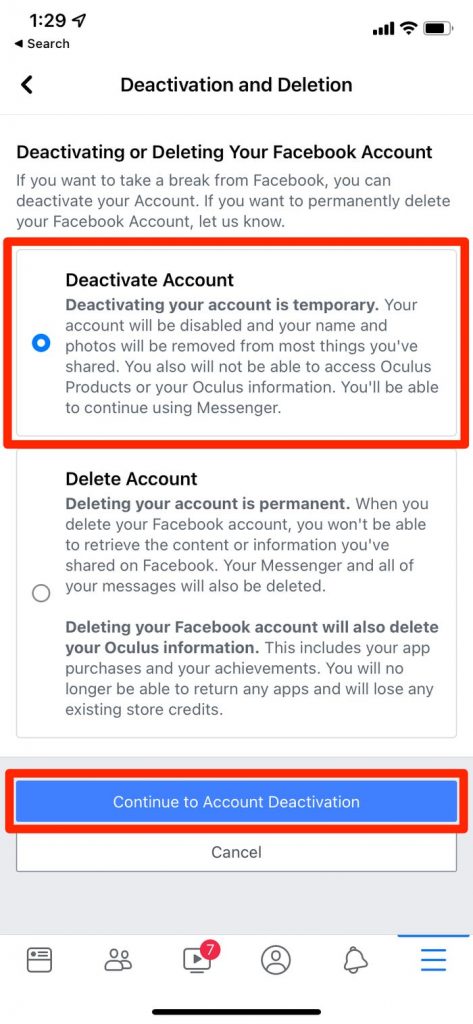Return to Search via status bar link

pyautogui.click(x=42, y=44)
